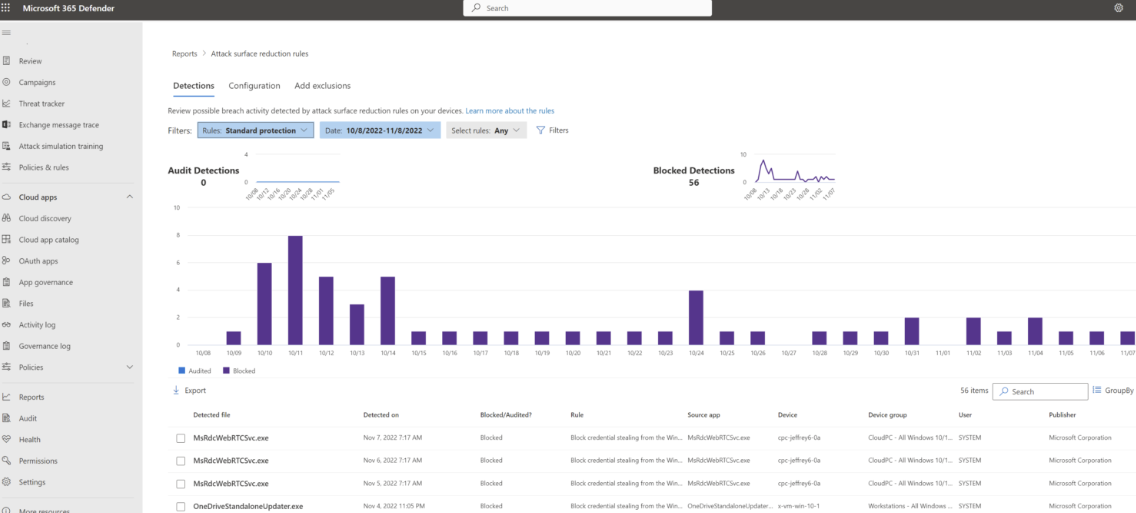Open Exchange message trace menu item

(59, 125)
